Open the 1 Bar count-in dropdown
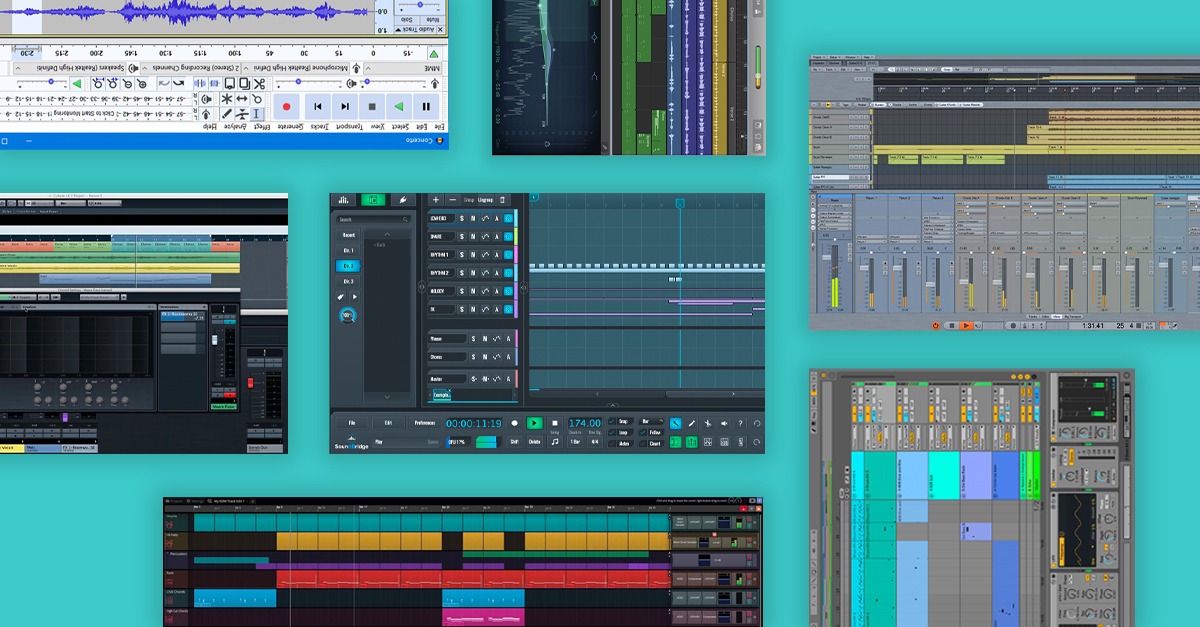Screen dimensions: 1200x627 point(575,441)
